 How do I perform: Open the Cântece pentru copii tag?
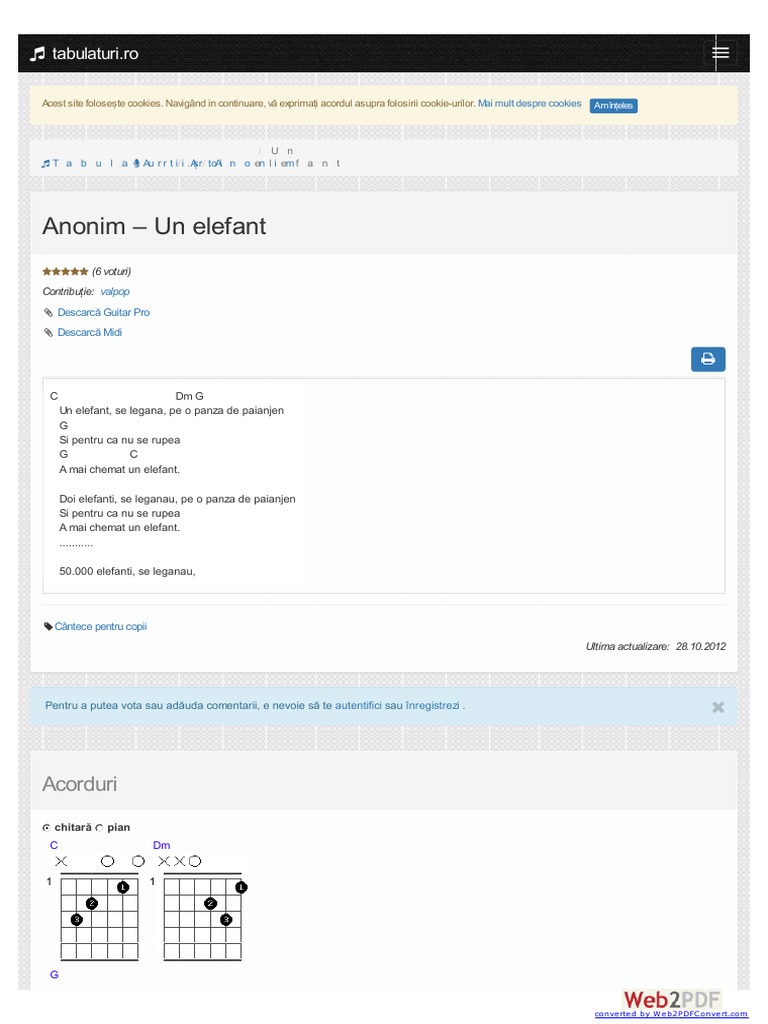click(101, 627)
